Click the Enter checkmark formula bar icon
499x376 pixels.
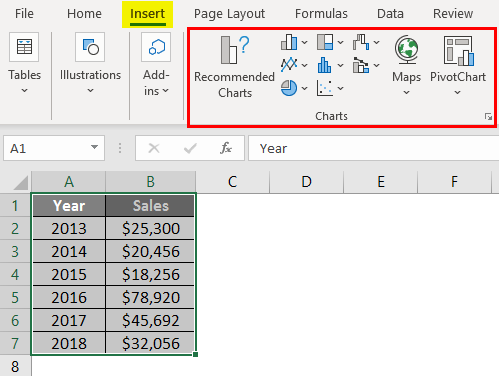(x=190, y=148)
